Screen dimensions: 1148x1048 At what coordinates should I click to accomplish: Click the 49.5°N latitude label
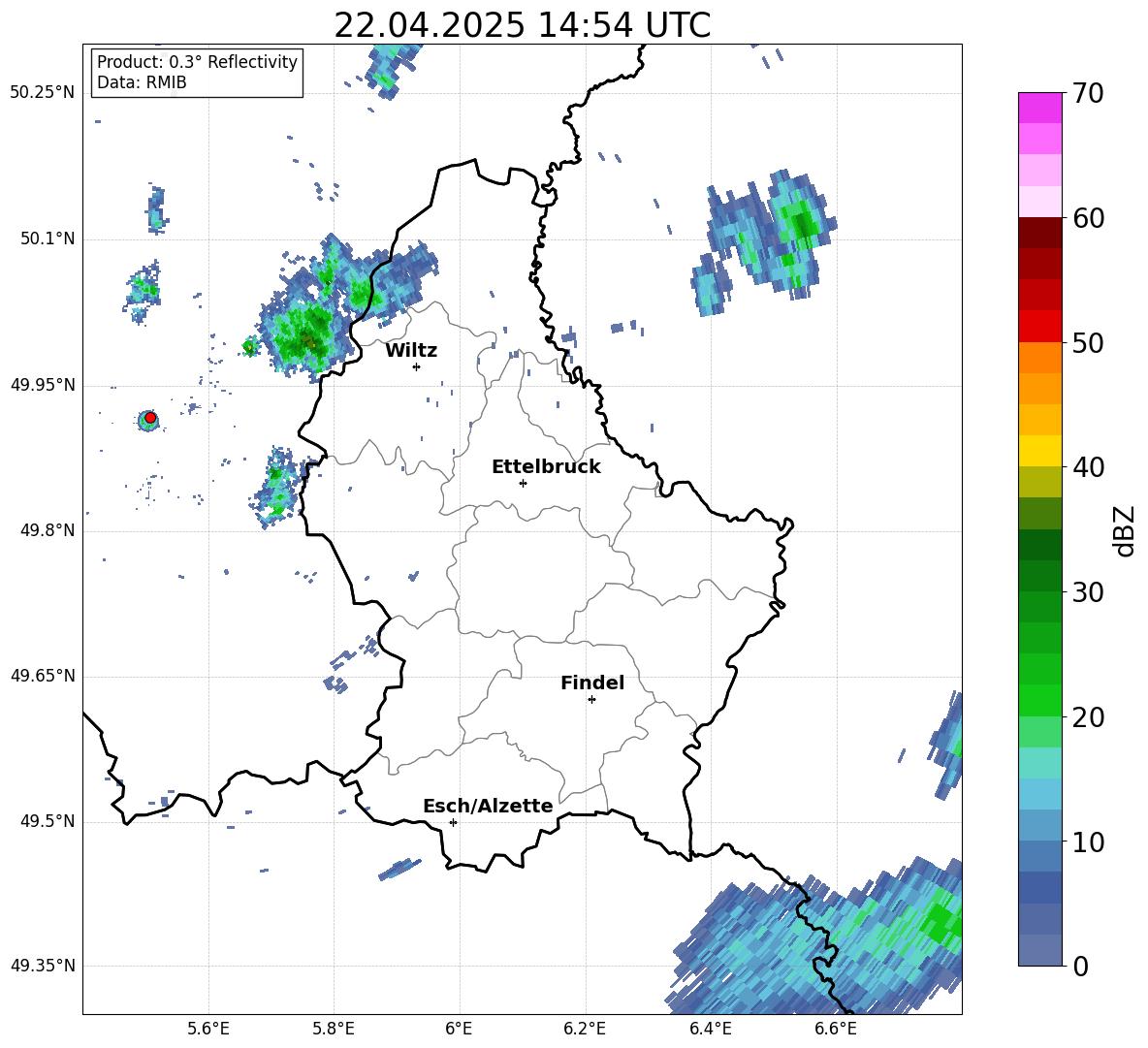(x=47, y=822)
